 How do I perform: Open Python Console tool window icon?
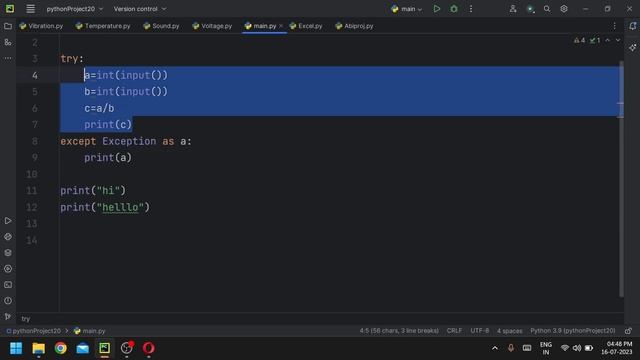tap(8, 269)
